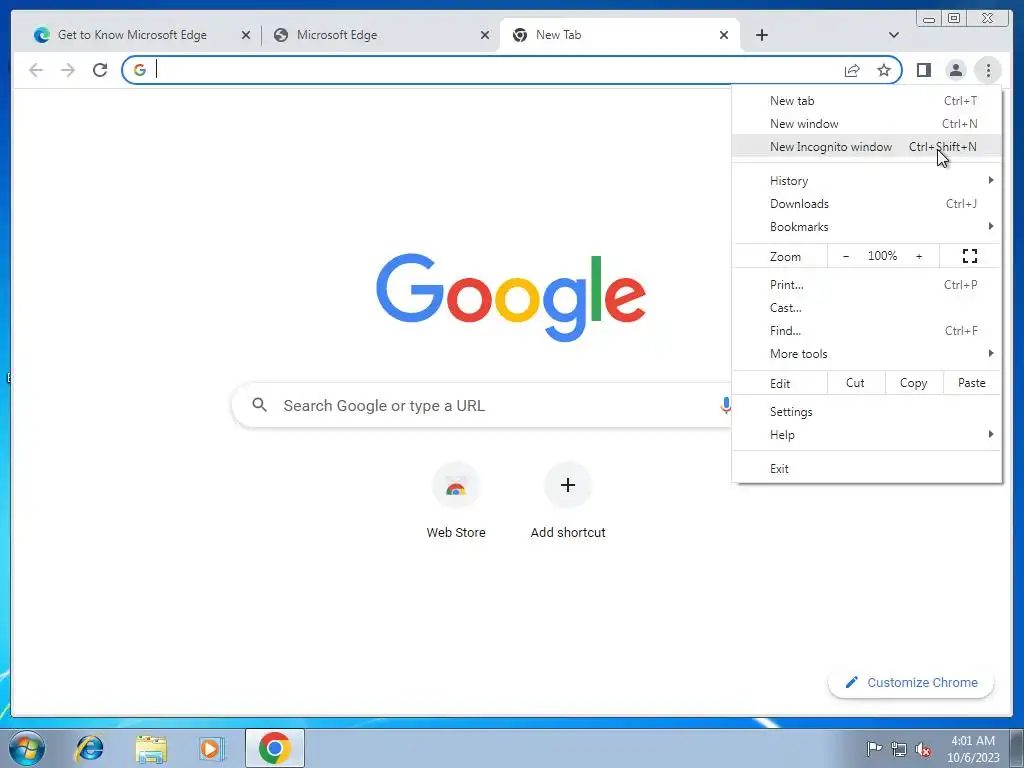Click the browser back arrow
The height and width of the screenshot is (768, 1024).
pos(36,70)
